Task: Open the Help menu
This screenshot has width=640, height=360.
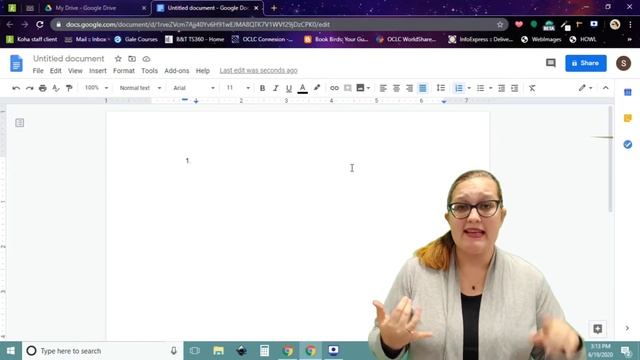Action: coord(202,71)
